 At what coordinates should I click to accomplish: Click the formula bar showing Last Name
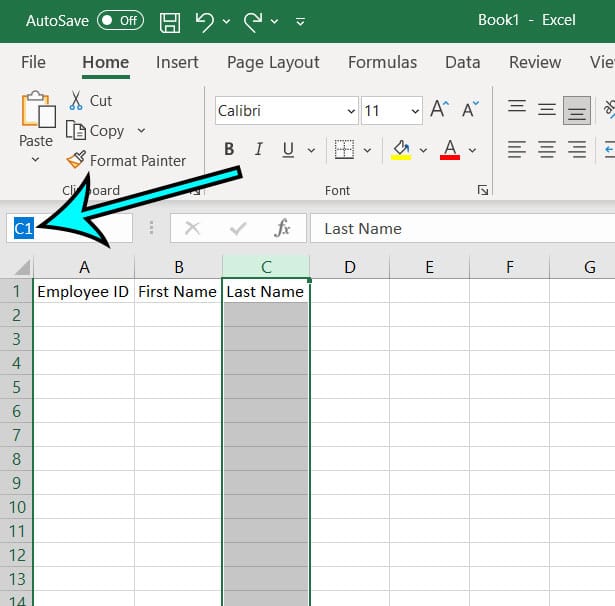pyautogui.click(x=463, y=228)
